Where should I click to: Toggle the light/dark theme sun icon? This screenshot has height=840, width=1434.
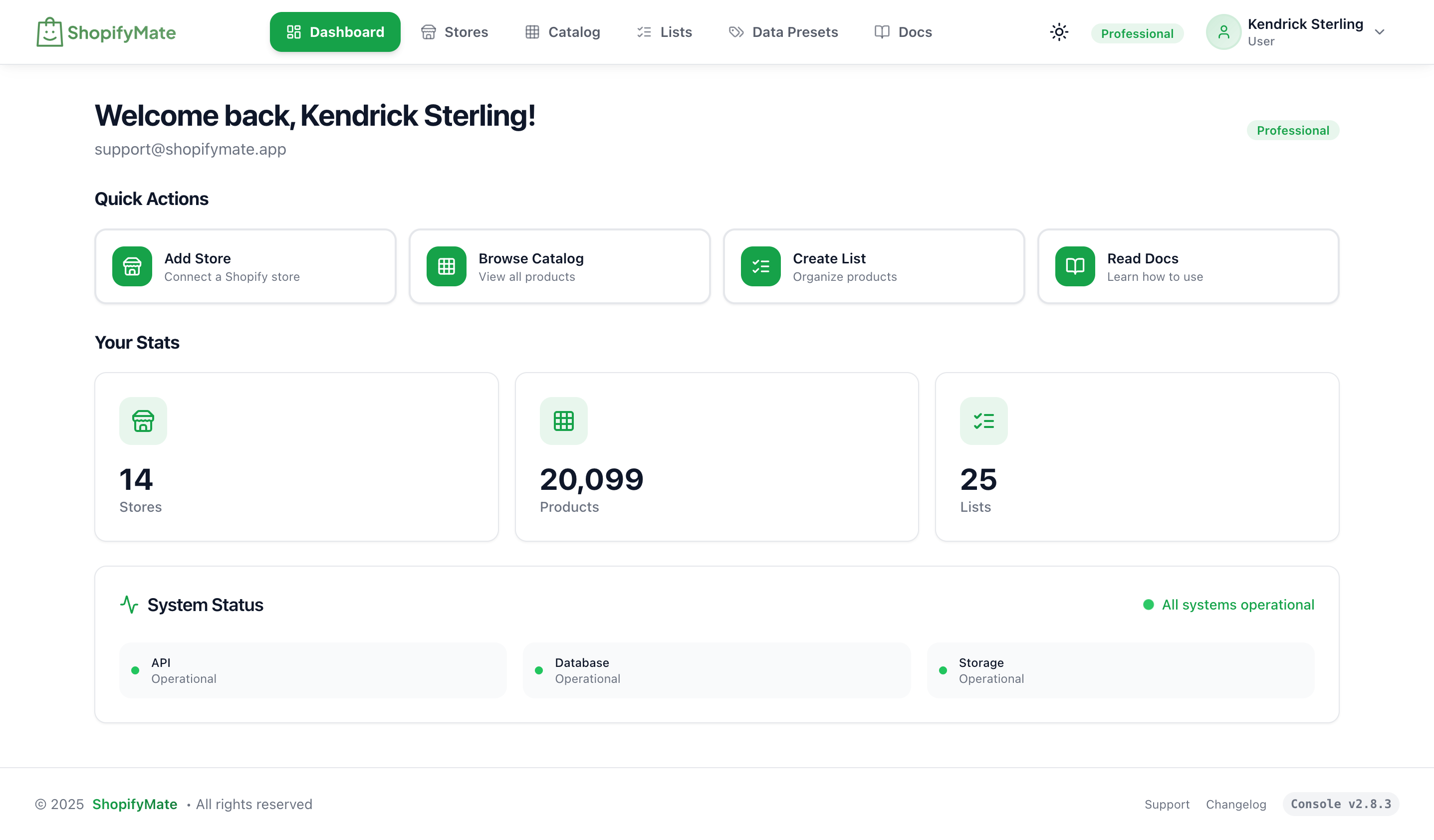[x=1058, y=32]
